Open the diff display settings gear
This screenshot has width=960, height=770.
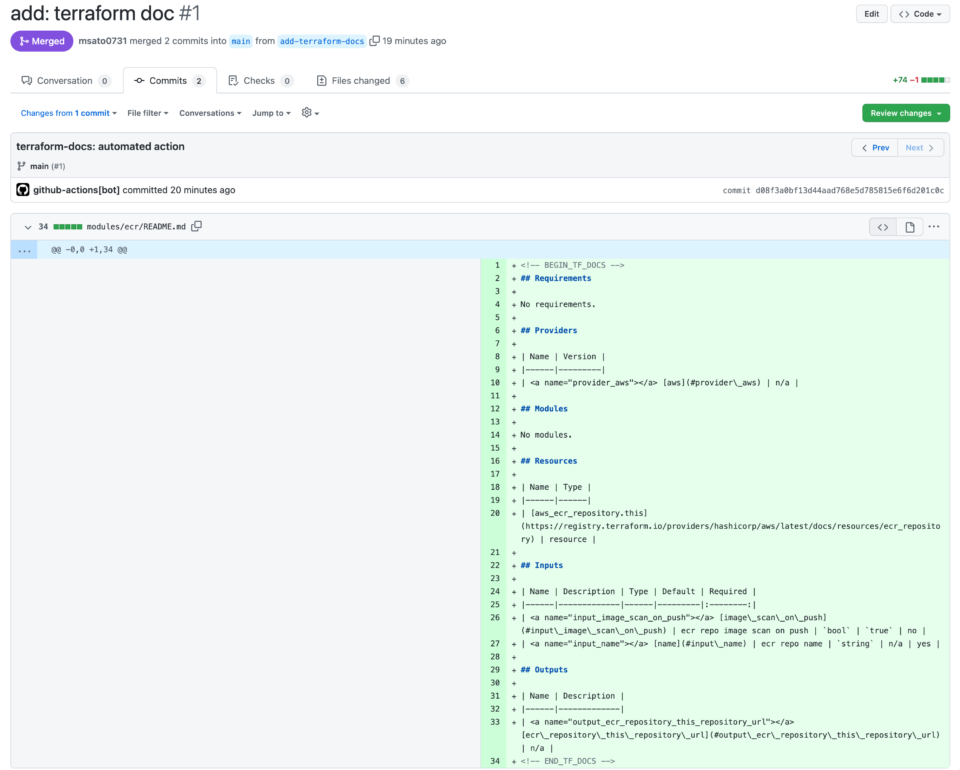click(x=306, y=113)
